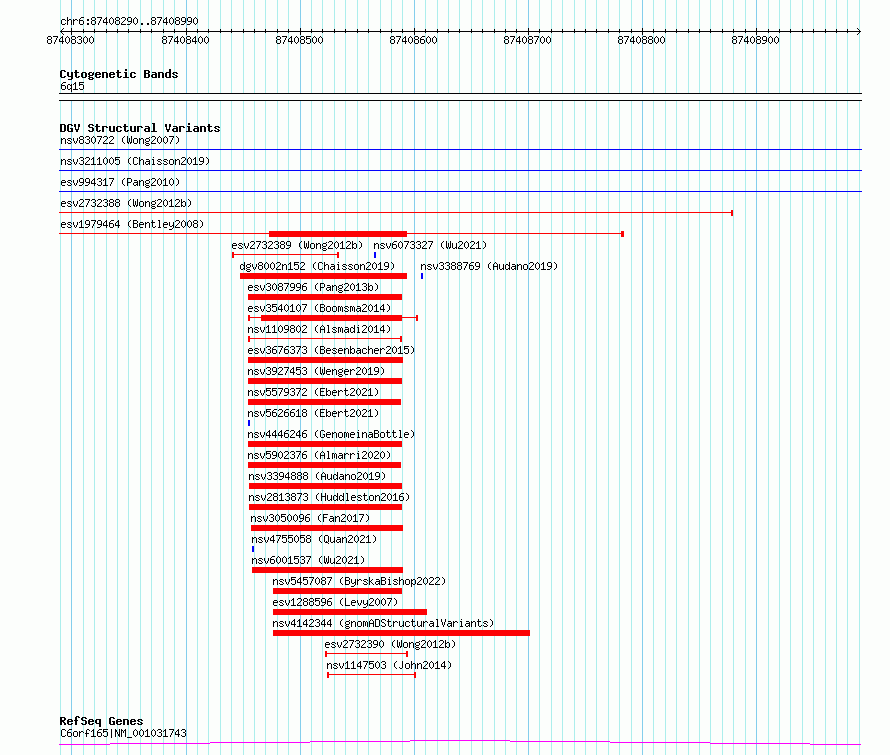Click esv3540107 (Boomsma2014) label

tap(319, 308)
